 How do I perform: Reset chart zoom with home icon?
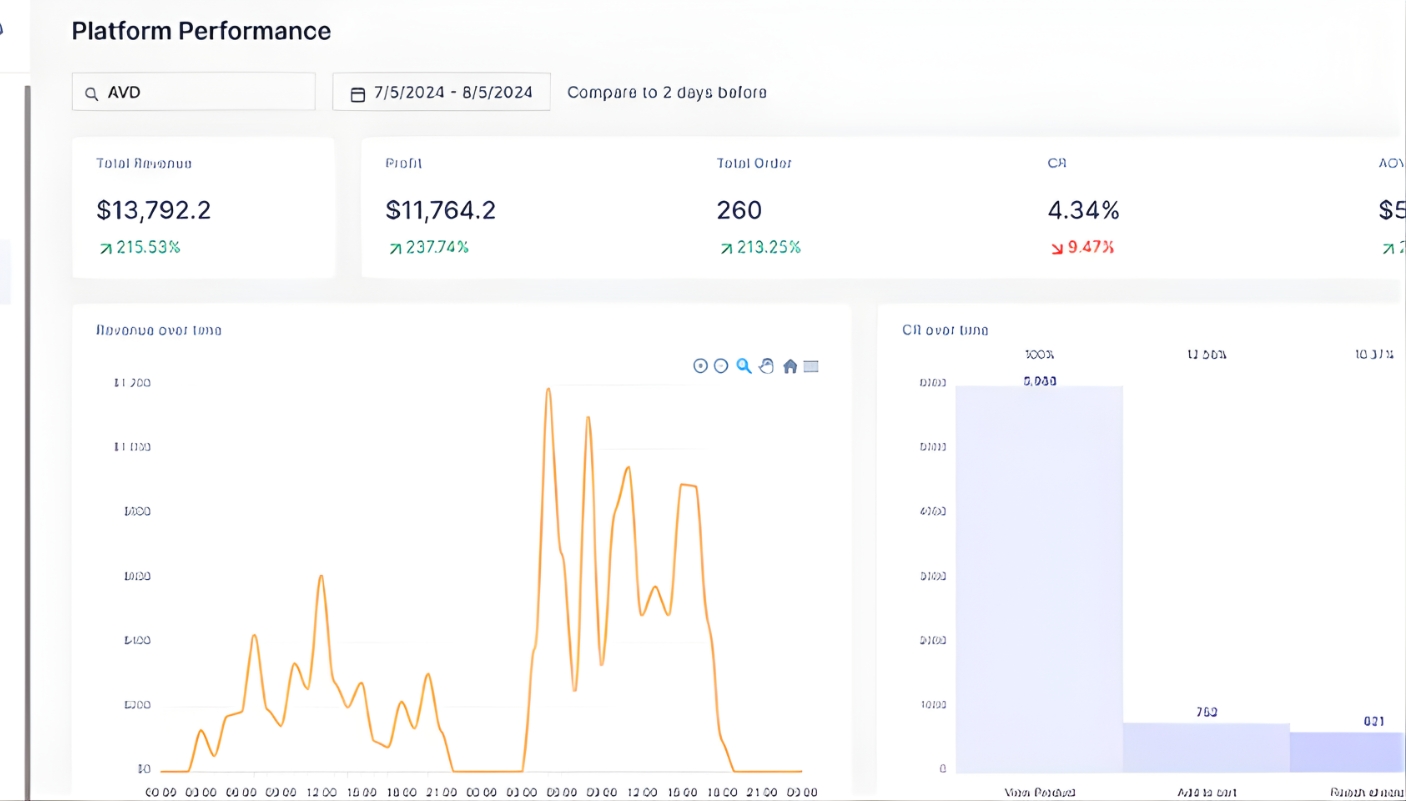tap(790, 366)
